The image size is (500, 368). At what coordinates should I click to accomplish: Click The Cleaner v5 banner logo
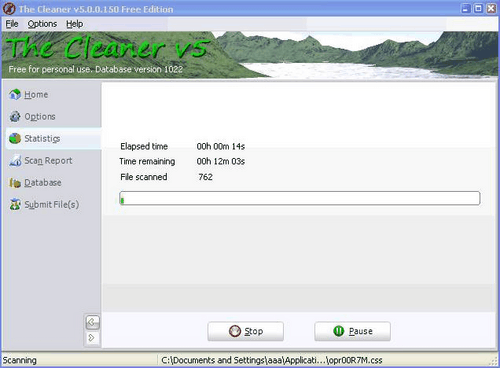click(x=108, y=48)
